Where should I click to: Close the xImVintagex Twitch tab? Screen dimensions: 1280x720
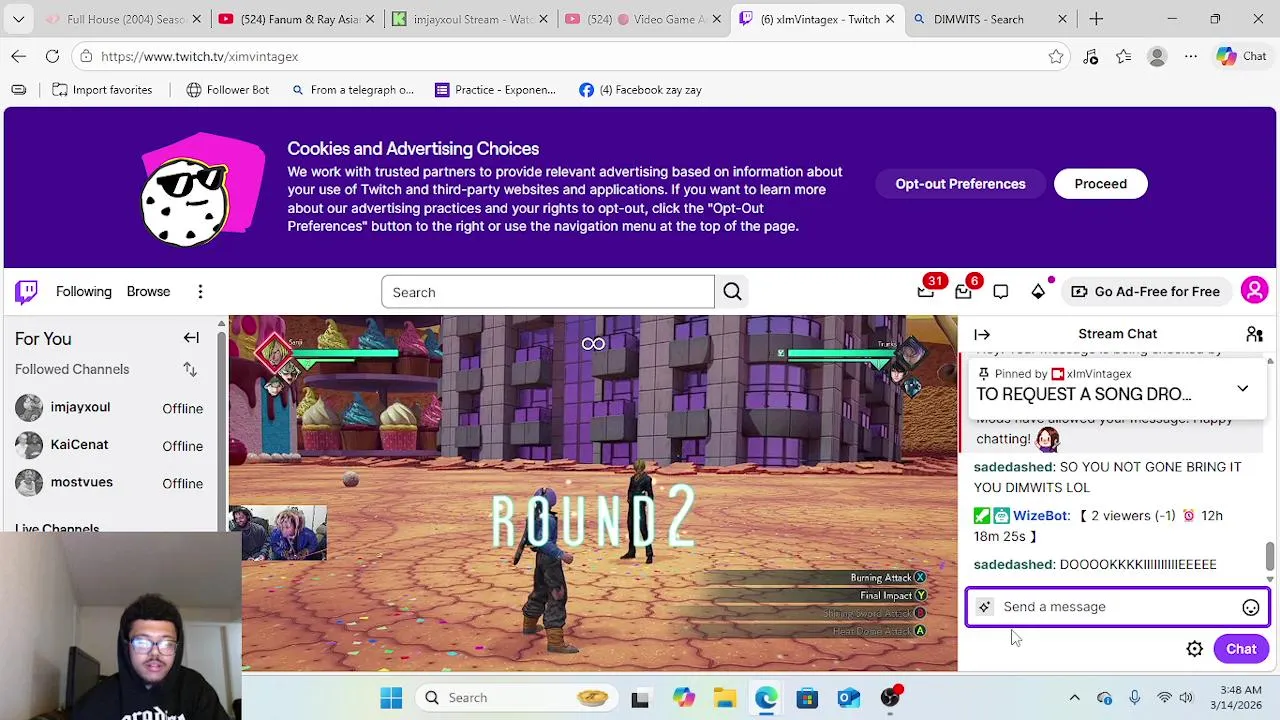[889, 19]
